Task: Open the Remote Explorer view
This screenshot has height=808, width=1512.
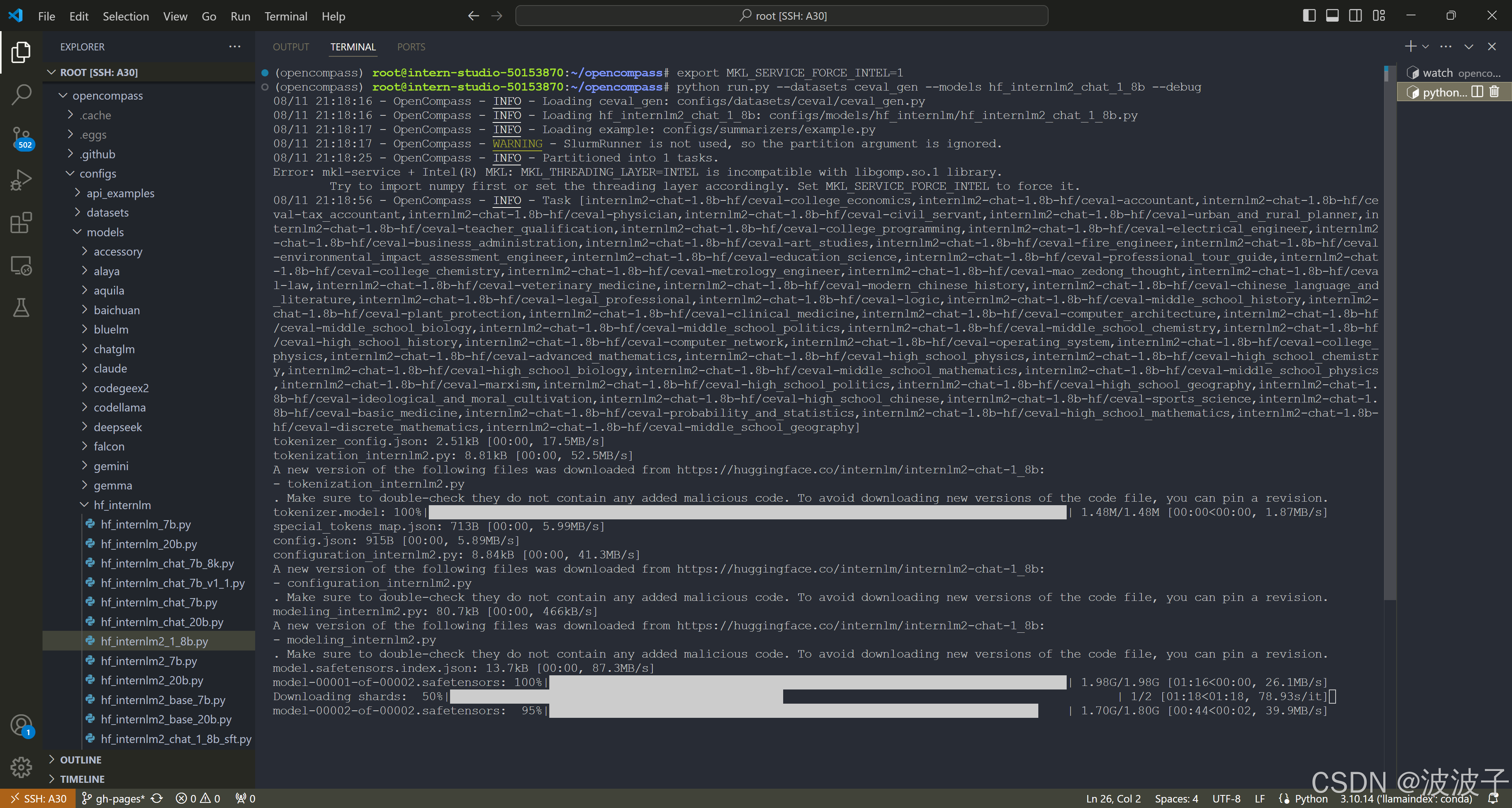Action: click(x=21, y=266)
